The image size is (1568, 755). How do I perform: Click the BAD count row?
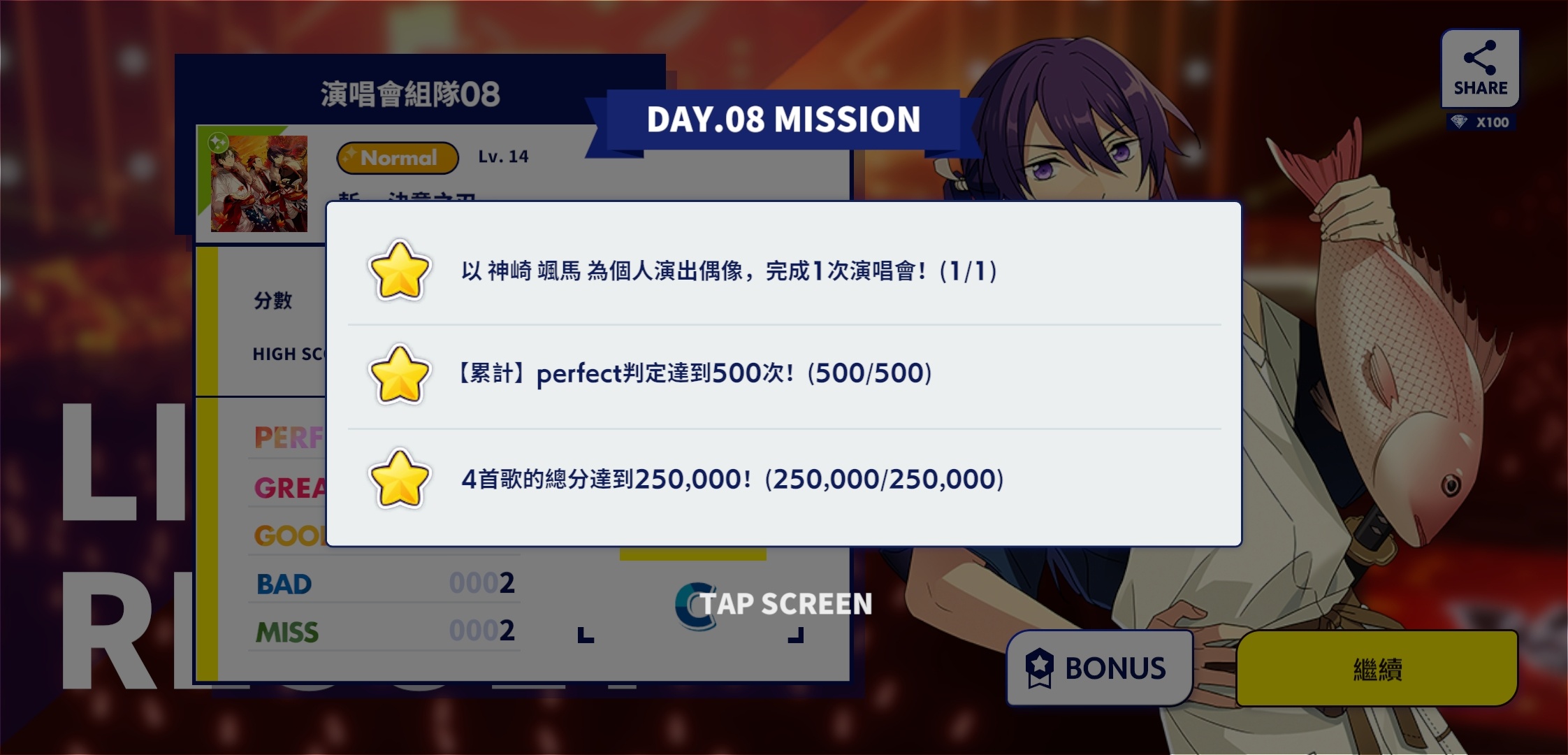click(384, 583)
